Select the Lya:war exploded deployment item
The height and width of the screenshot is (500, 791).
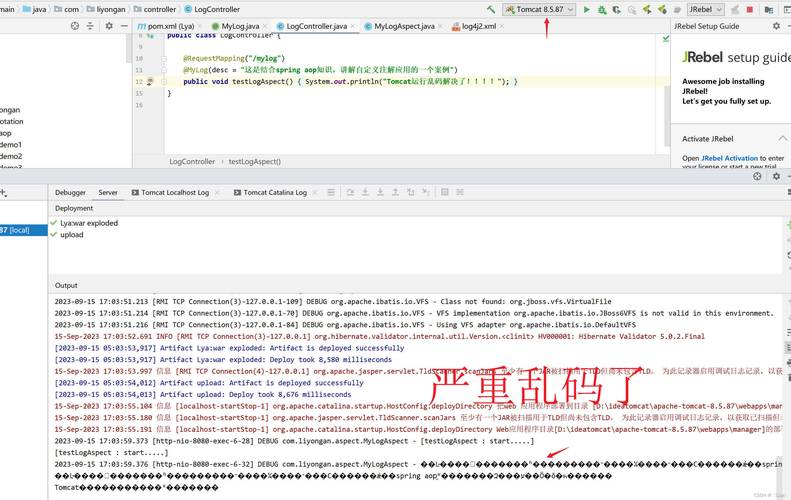pos(89,223)
